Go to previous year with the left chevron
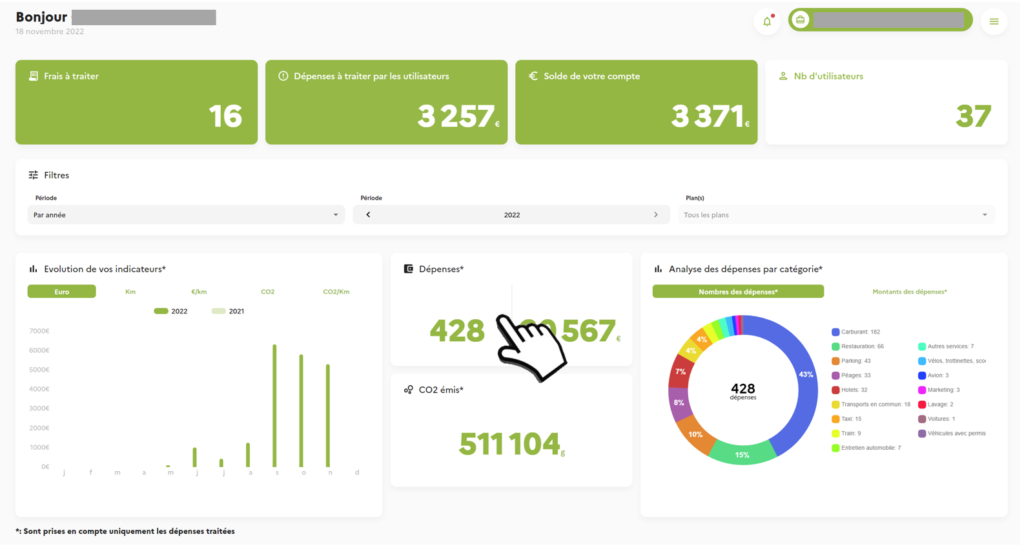Image resolution: width=1024 pixels, height=548 pixels. (x=368, y=215)
